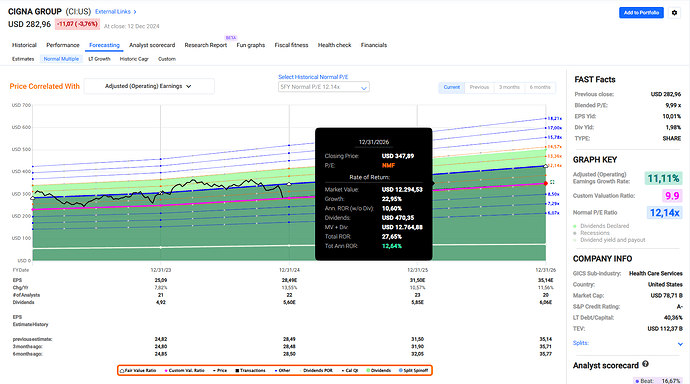Click Tot Ann ROR 12,64% in tooltip

click(392, 246)
